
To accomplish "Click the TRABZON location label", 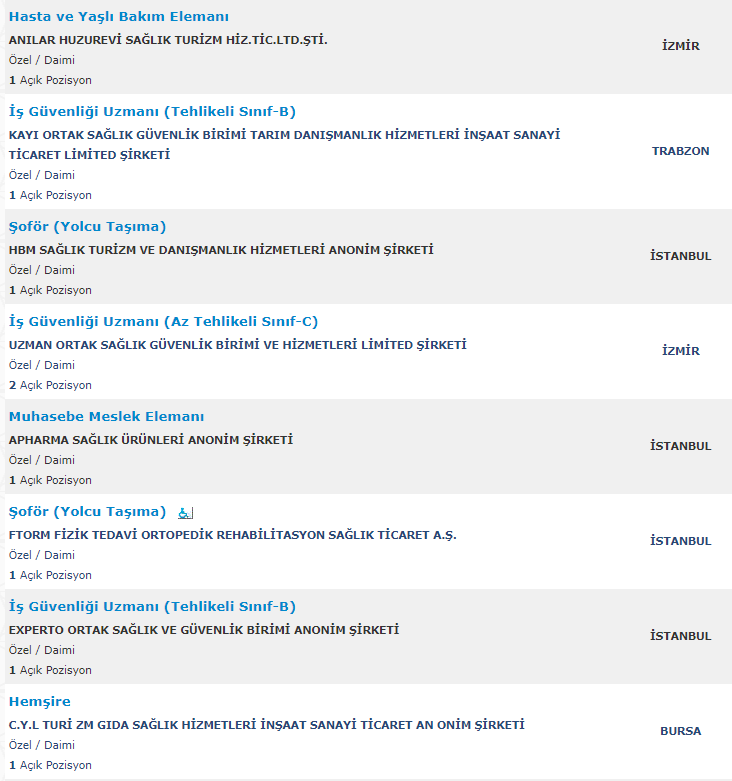I will [x=680, y=151].
